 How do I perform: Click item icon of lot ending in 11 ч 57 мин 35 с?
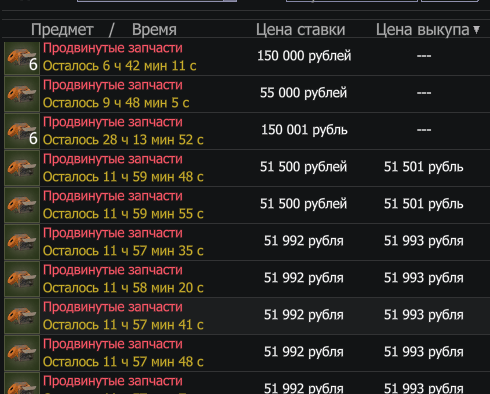pyautogui.click(x=22, y=243)
